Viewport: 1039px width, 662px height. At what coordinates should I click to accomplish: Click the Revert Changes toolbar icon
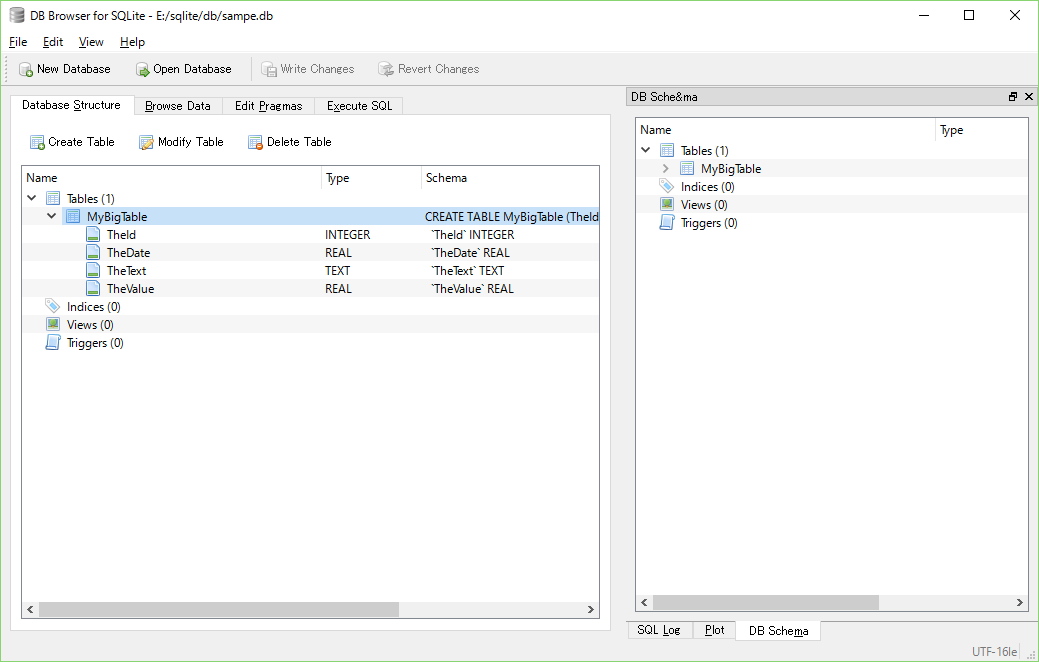tap(386, 69)
